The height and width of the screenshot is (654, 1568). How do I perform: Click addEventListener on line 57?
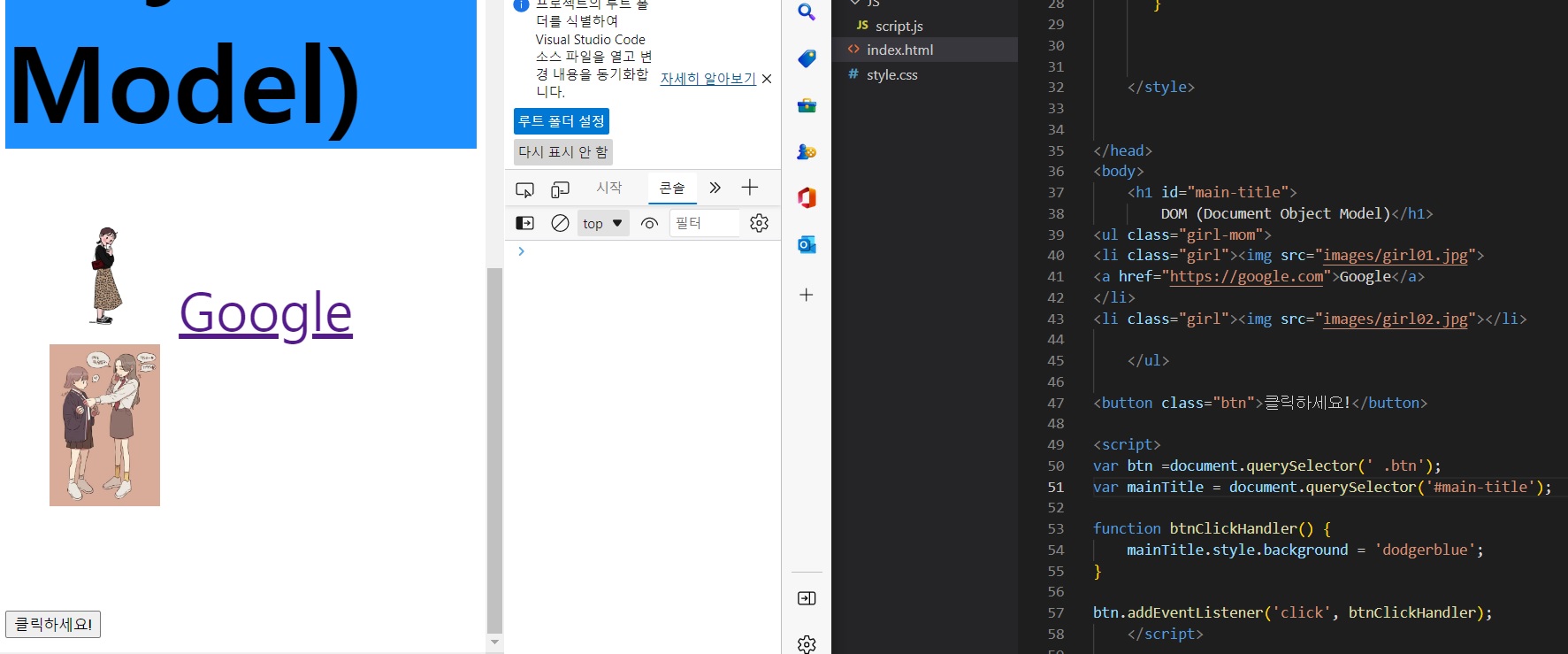click(1195, 612)
